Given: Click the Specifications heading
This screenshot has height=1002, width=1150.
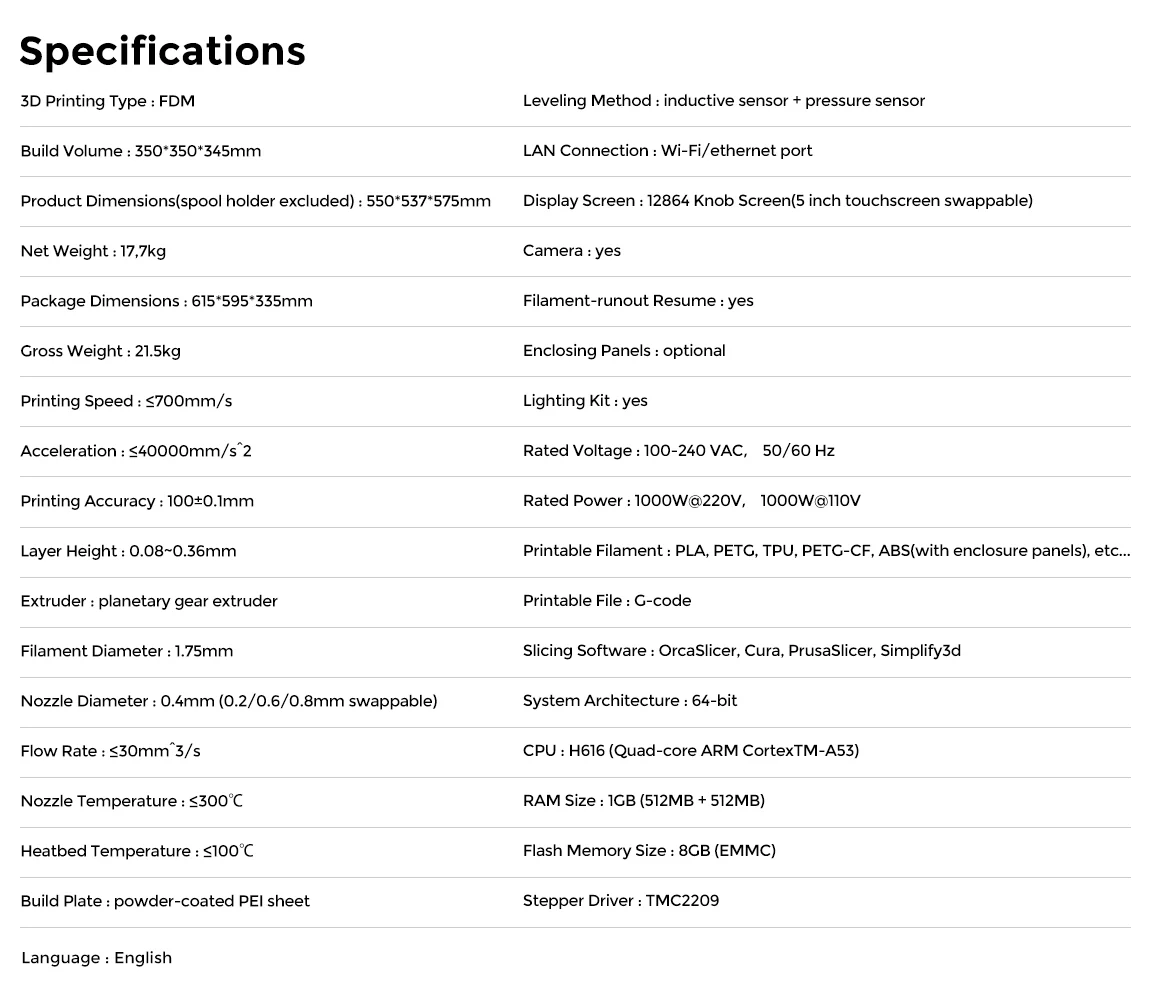Looking at the screenshot, I should point(162,51).
